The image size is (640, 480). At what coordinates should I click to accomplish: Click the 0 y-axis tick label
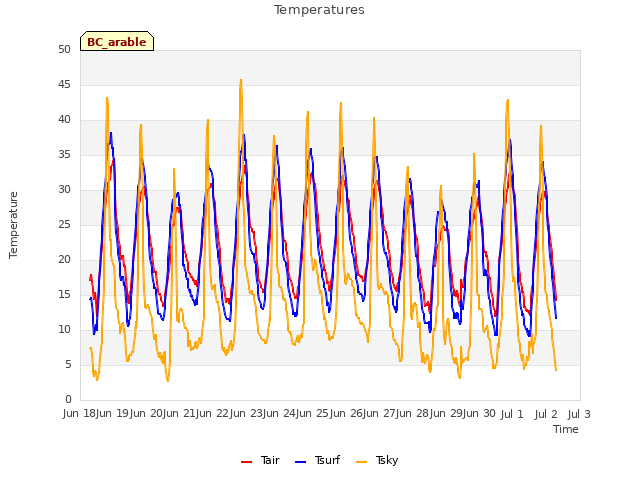(x=68, y=399)
